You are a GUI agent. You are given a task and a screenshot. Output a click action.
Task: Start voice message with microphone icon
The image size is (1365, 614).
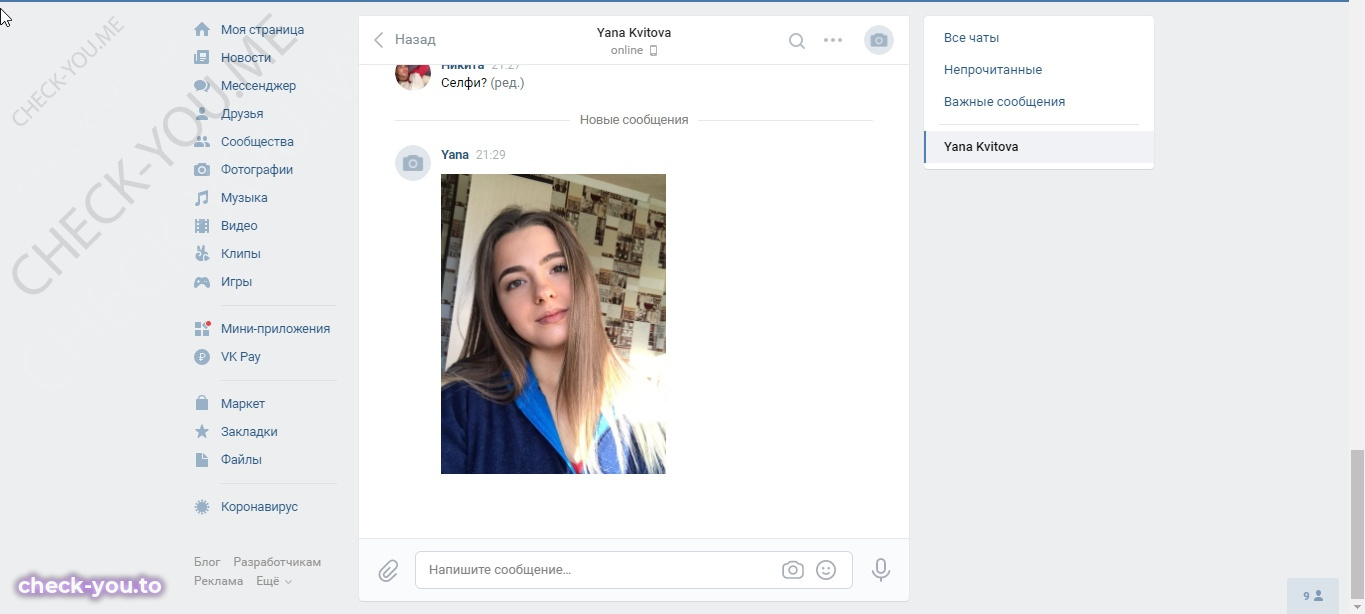click(881, 570)
